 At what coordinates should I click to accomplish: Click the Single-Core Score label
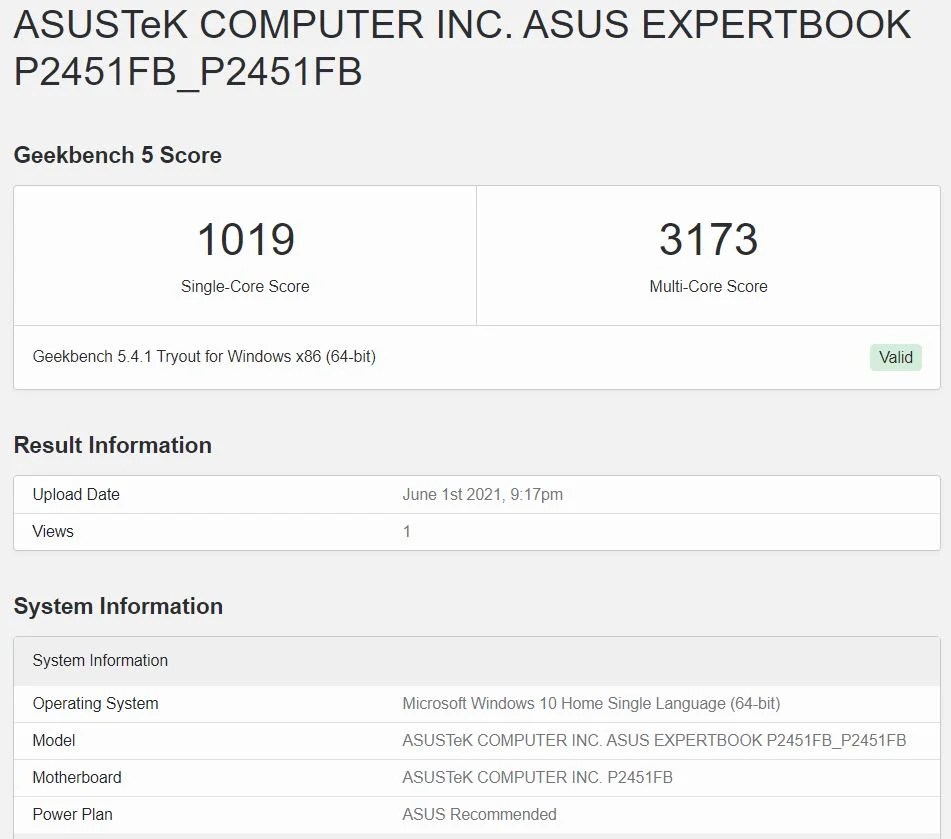pos(245,286)
